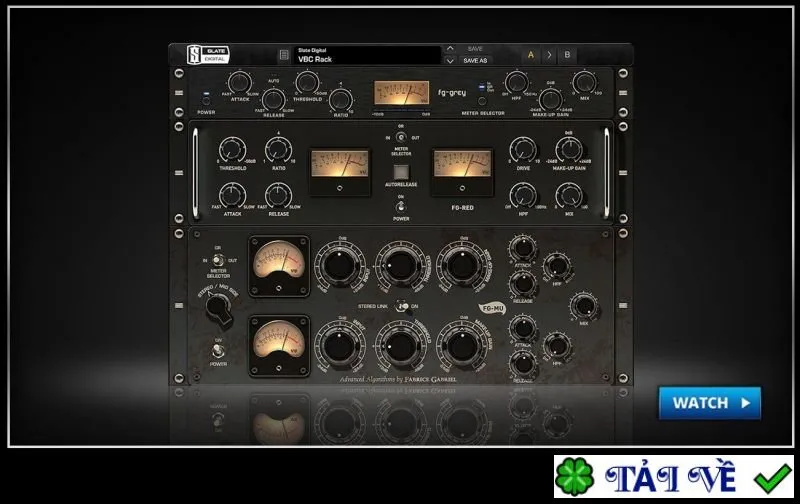Screen dimensions: 800x504
Task: Click FG-MU upper channel INPUT knob
Action: 340,266
